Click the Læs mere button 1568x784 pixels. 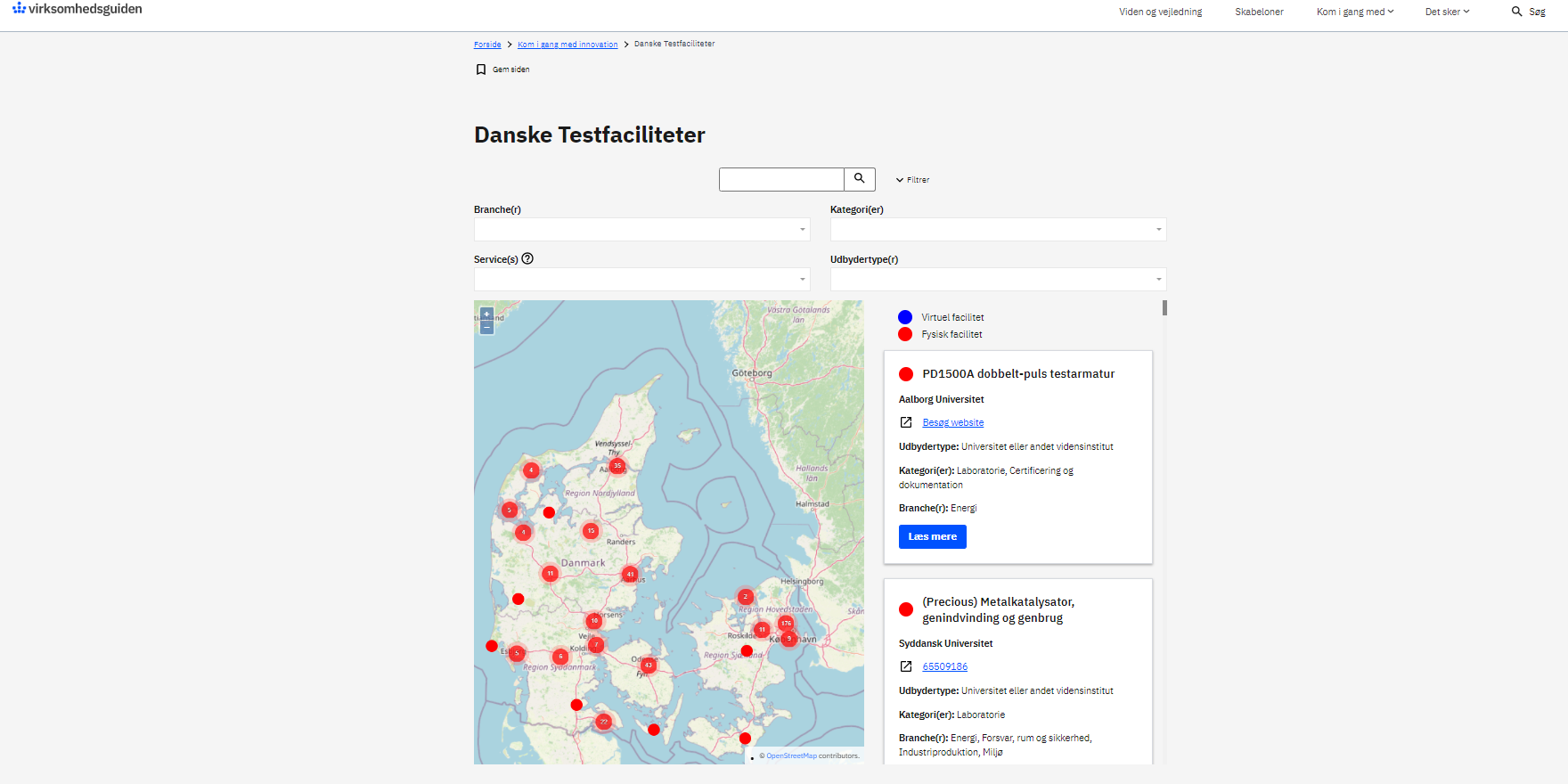click(932, 536)
